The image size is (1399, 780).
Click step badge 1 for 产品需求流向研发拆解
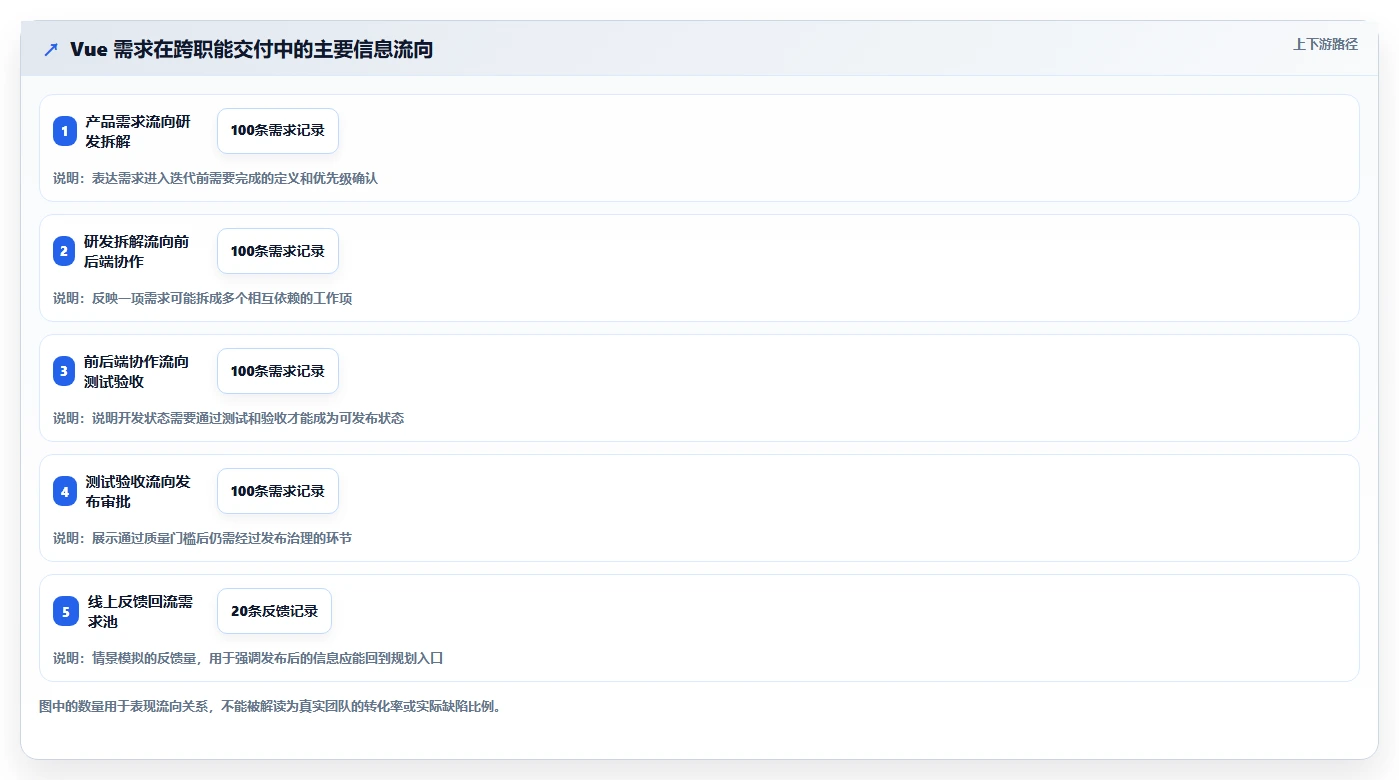tap(65, 131)
